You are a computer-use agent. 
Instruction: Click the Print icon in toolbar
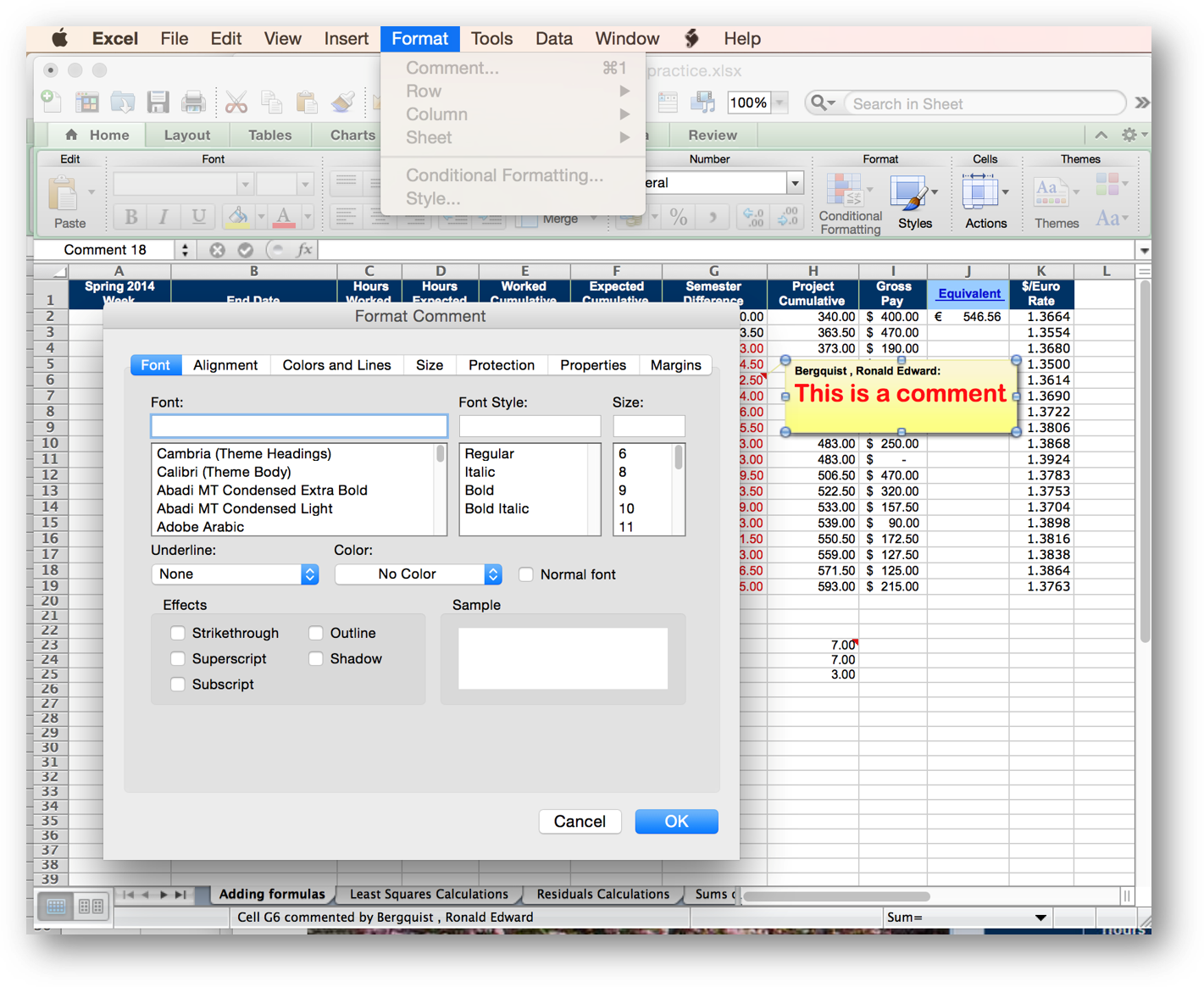(194, 103)
